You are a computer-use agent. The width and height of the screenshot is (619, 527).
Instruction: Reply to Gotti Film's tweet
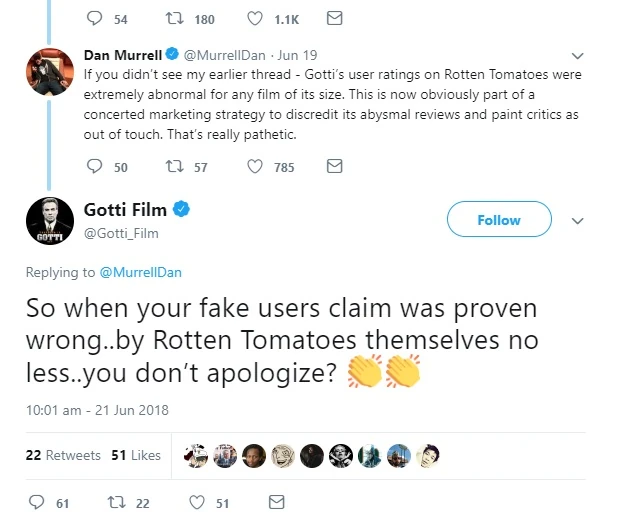click(x=38, y=503)
